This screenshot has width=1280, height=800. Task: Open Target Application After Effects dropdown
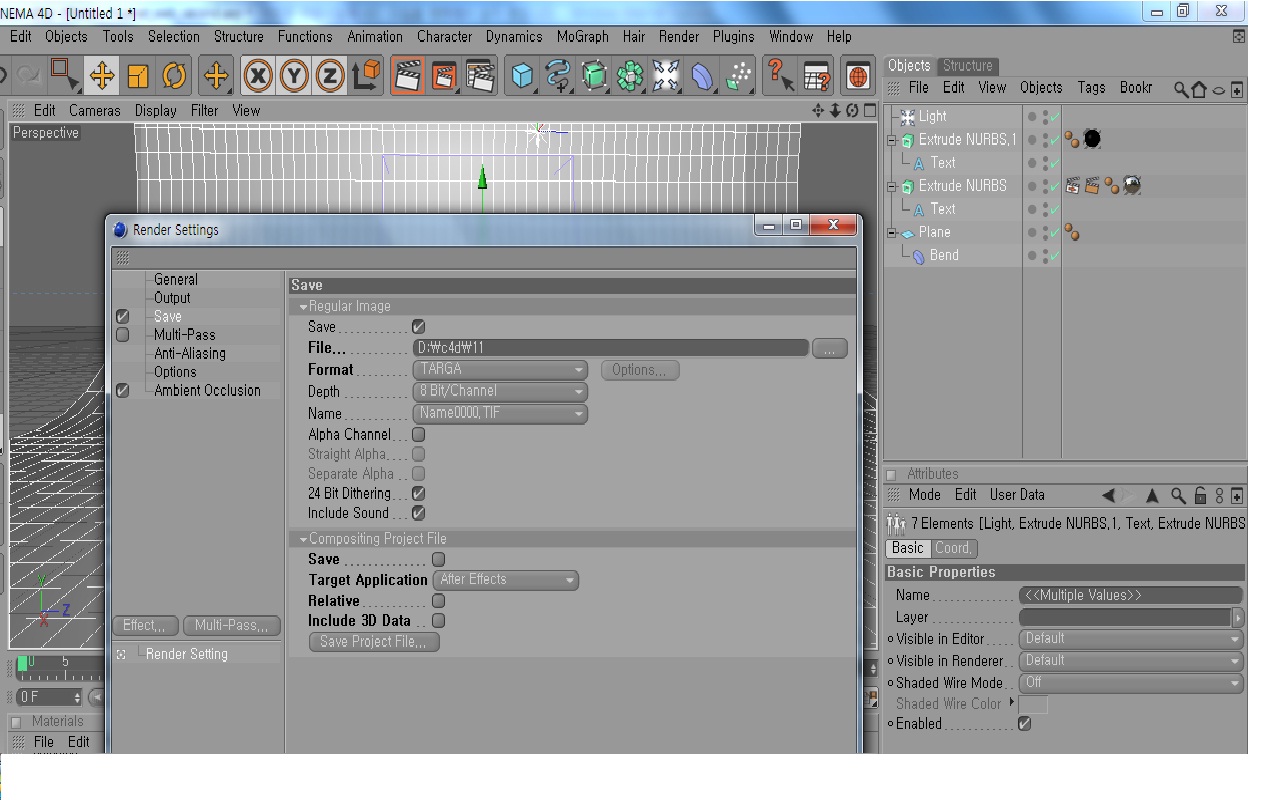[506, 580]
